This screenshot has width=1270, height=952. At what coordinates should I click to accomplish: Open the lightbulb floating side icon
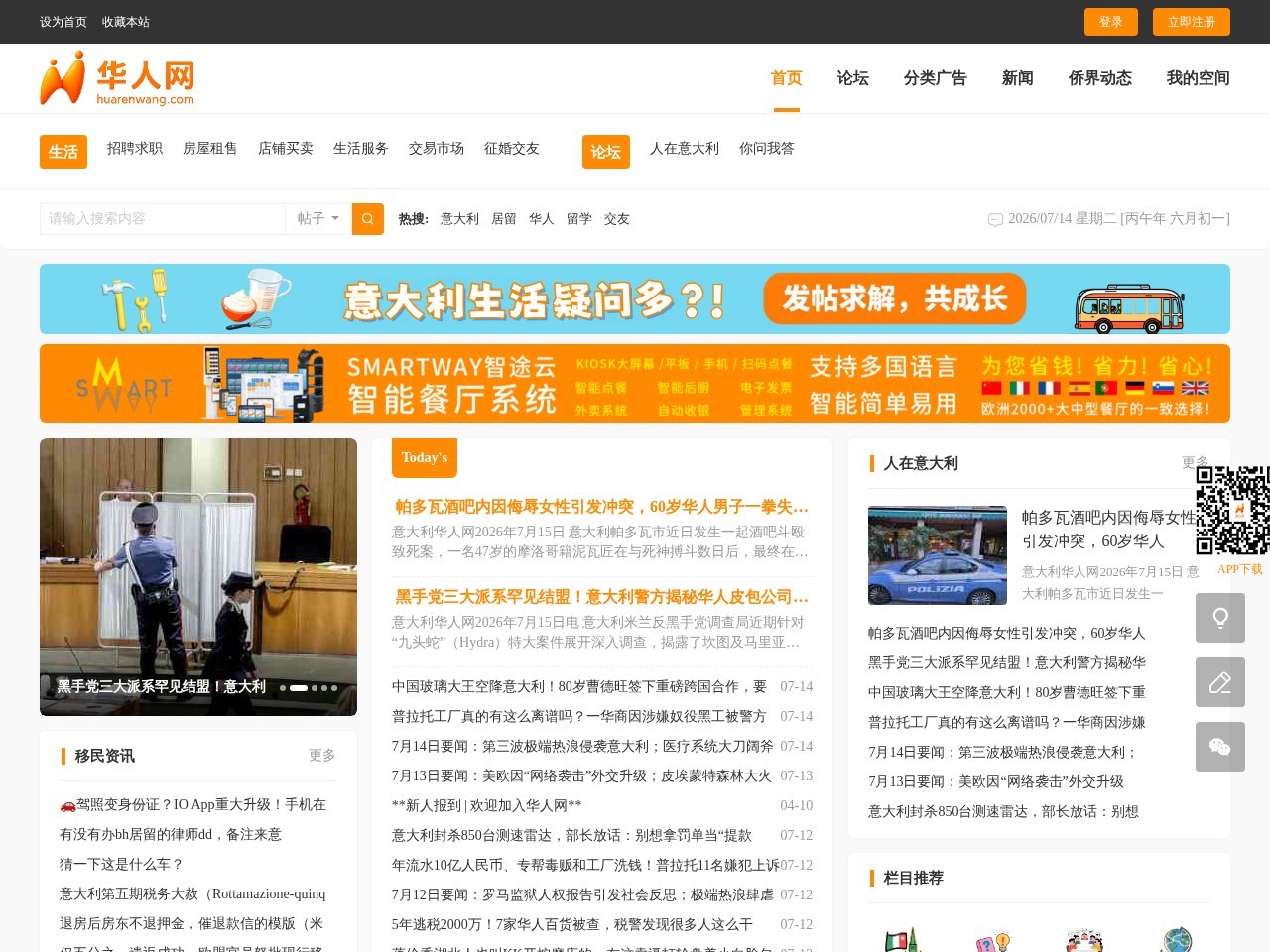point(1220,618)
